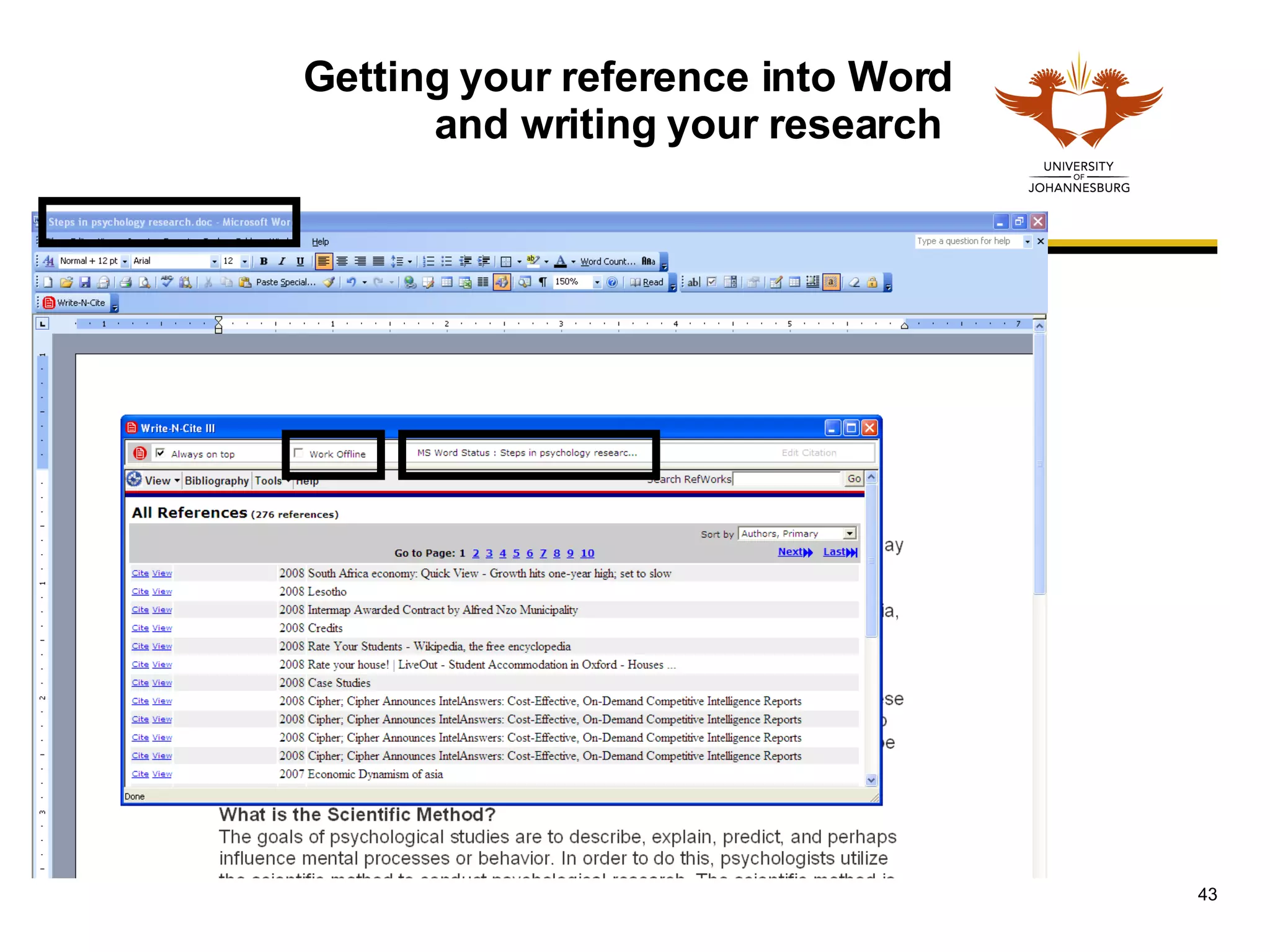Click the Write-N-Cite toolbar button
This screenshot has height=952, width=1270.
[x=75, y=303]
